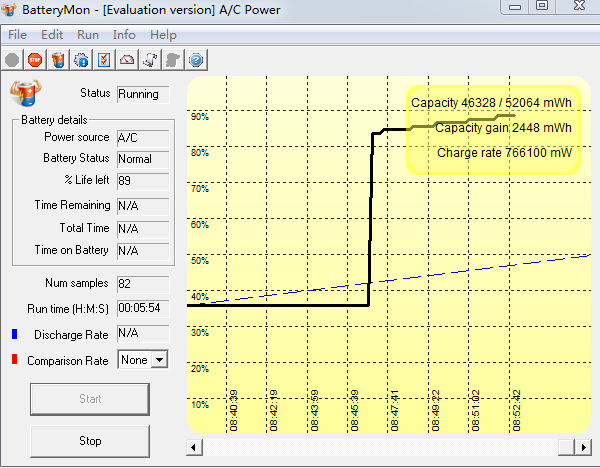Open the File menu
The width and height of the screenshot is (600, 468).
17,35
